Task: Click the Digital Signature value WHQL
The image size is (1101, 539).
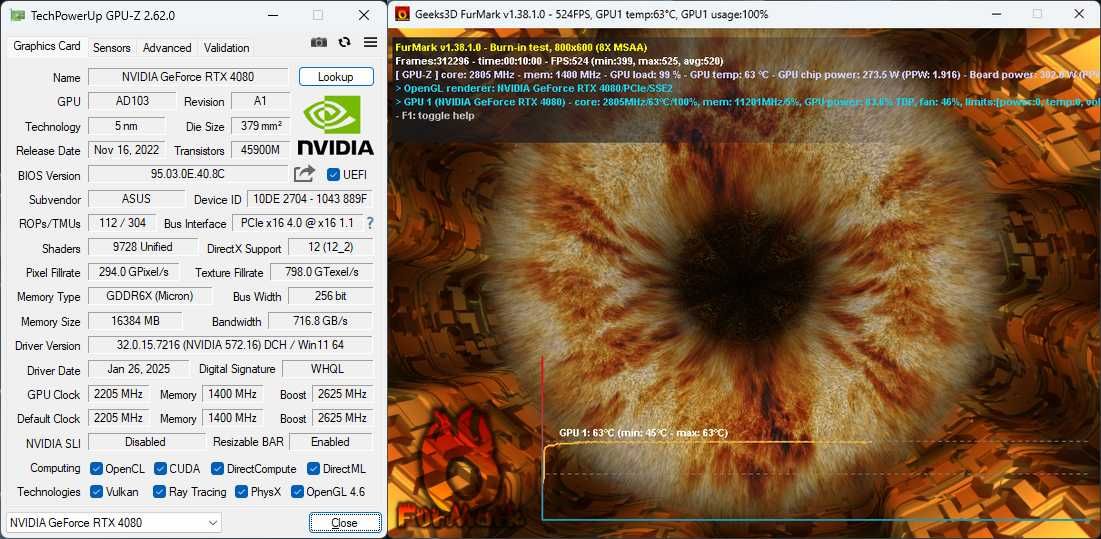Action: pyautogui.click(x=328, y=368)
